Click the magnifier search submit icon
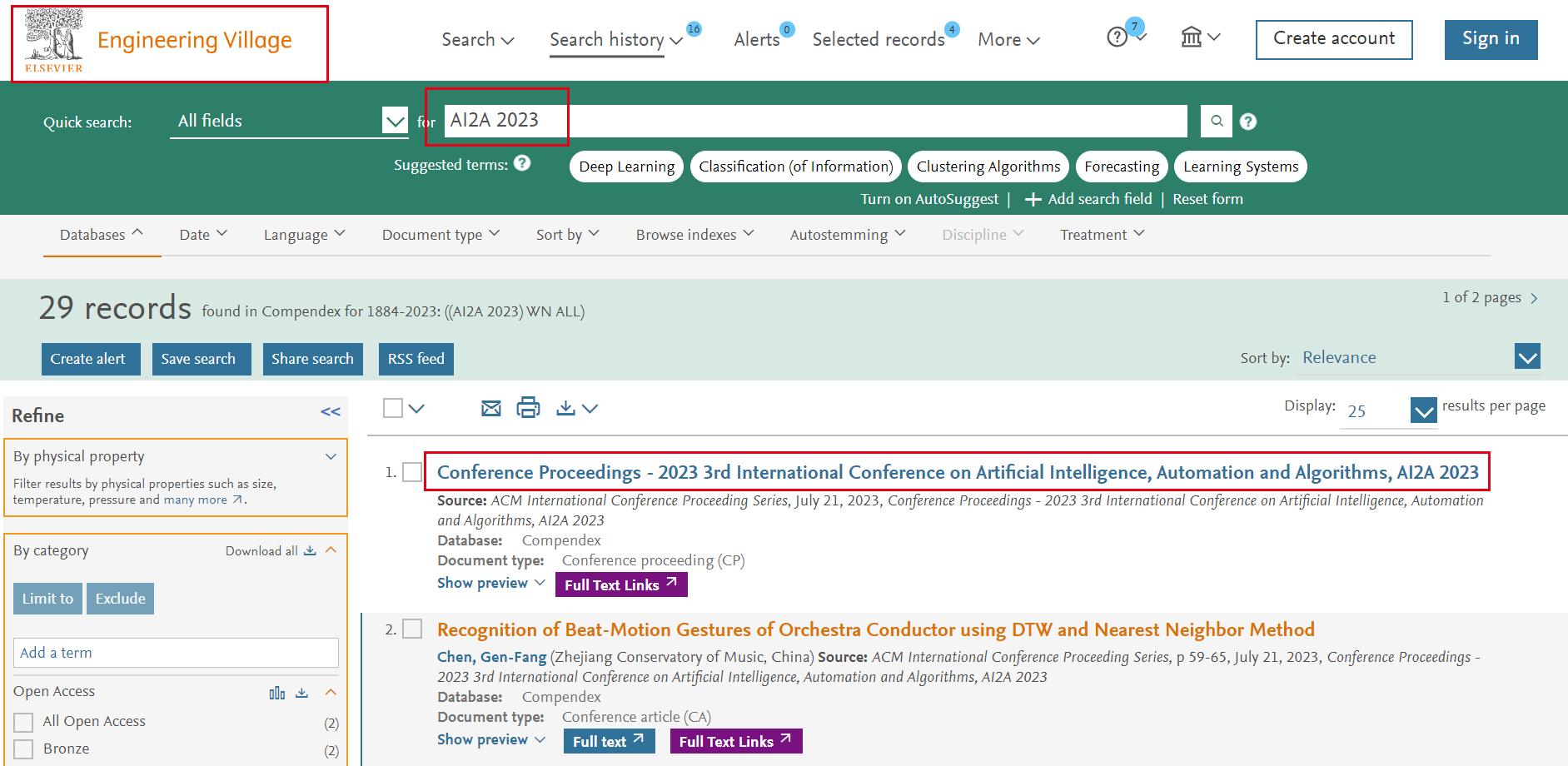 (x=1217, y=122)
